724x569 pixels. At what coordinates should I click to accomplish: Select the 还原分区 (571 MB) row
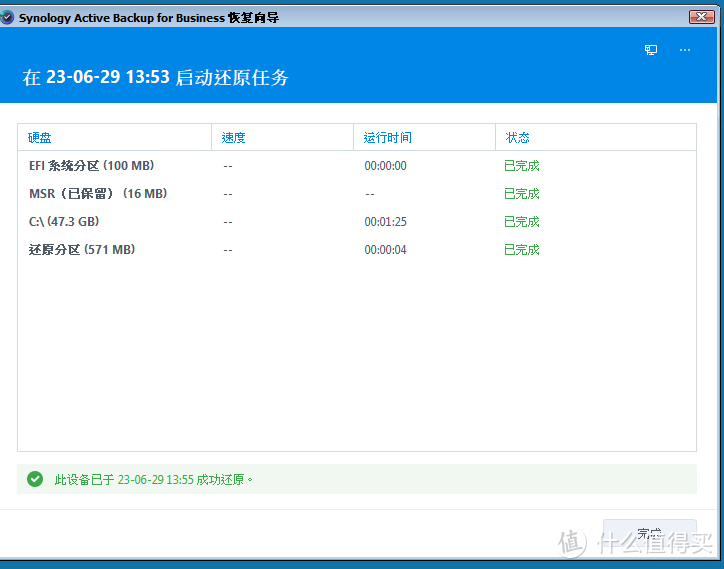356,250
